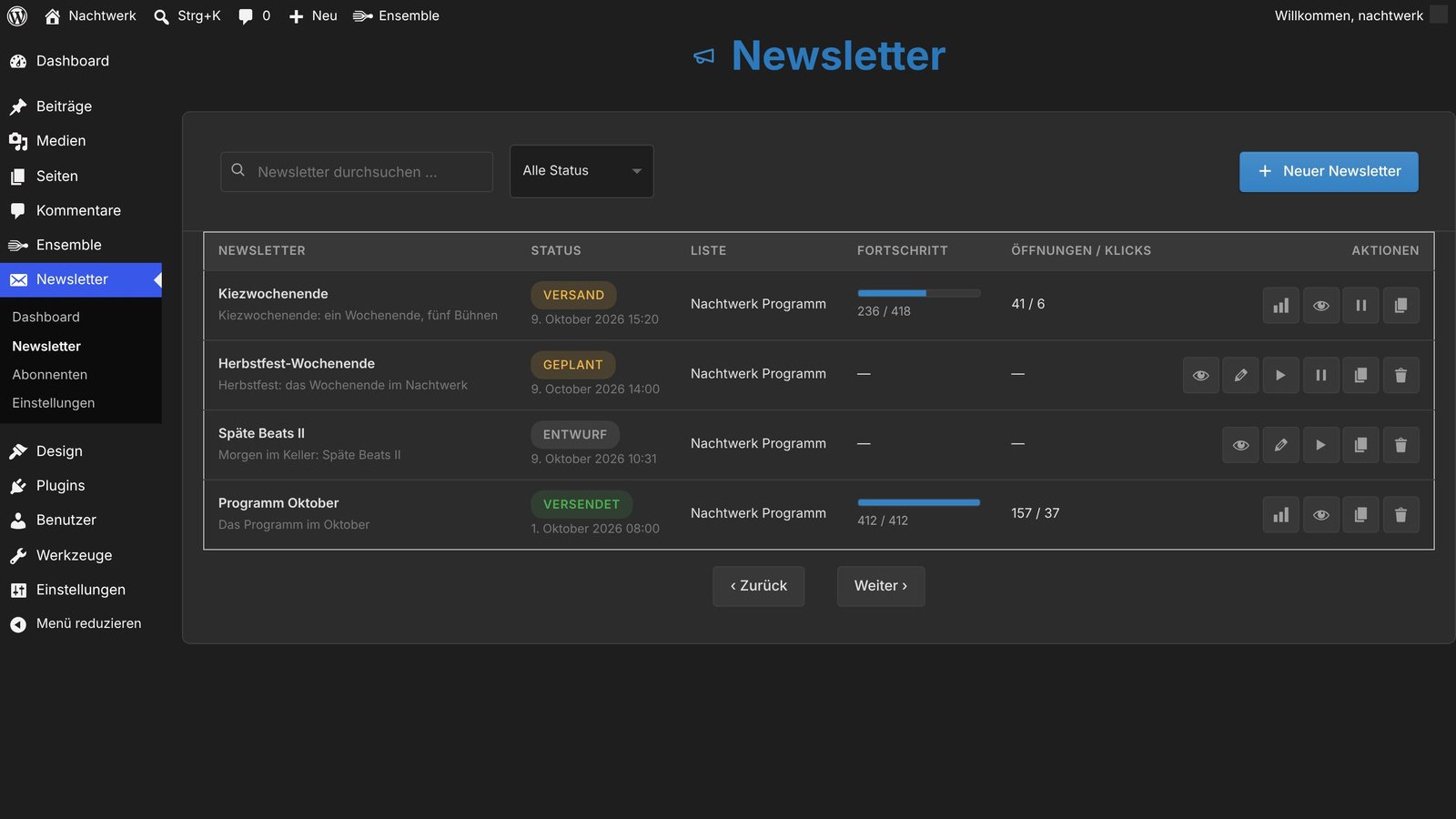Pause the scheduled Herbstfest-Wochenende newsletter
The width and height of the screenshot is (1456, 819).
click(1320, 375)
